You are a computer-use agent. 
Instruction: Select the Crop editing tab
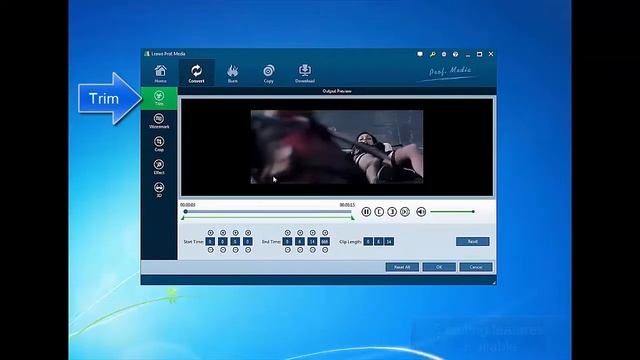click(159, 144)
